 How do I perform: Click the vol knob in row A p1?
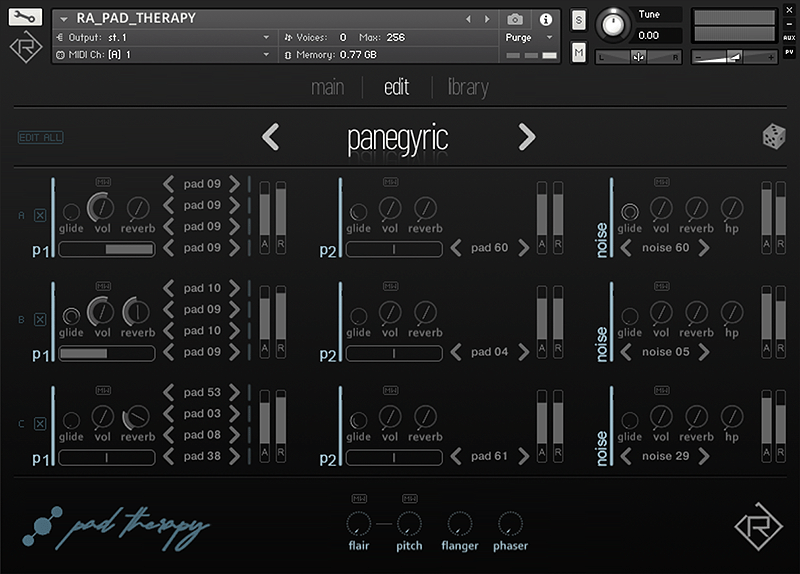[101, 207]
